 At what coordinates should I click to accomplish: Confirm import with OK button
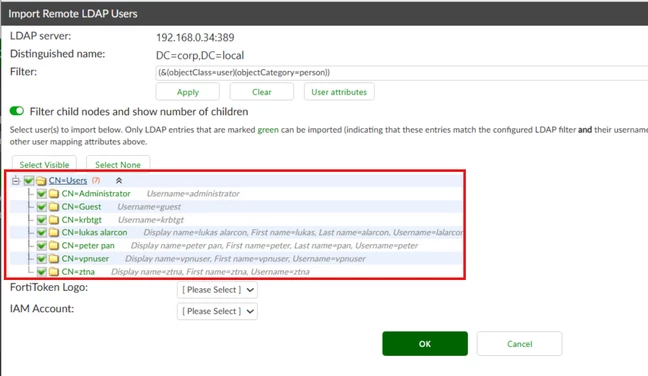[425, 343]
